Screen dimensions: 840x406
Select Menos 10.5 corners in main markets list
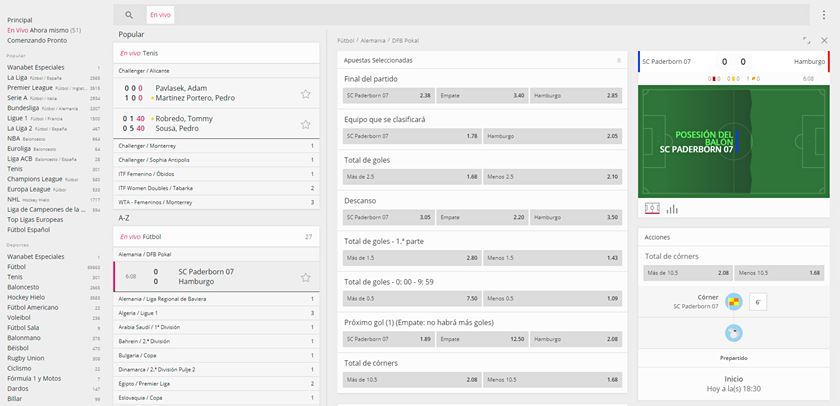click(552, 380)
